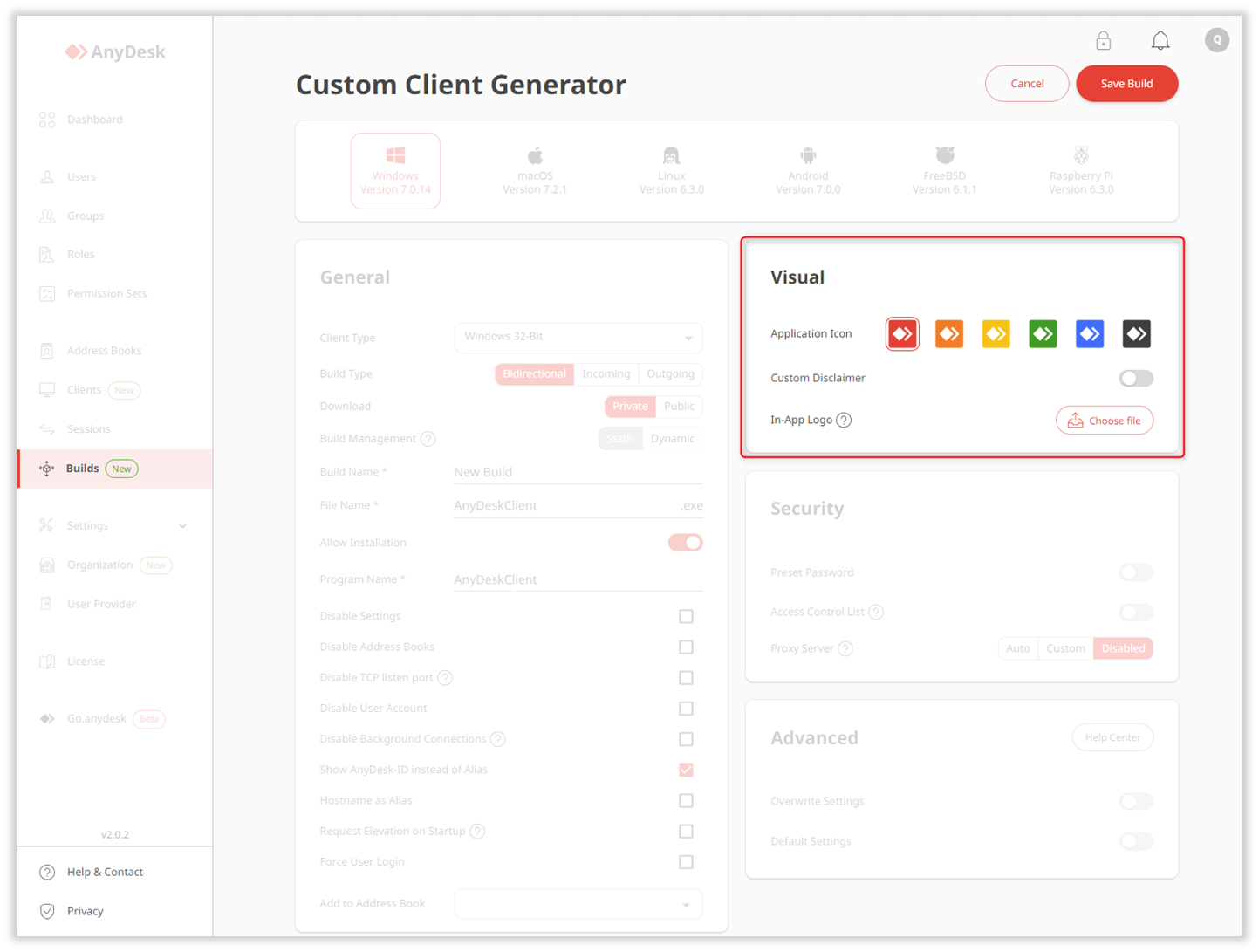Image resolution: width=1259 pixels, height=952 pixels.
Task: Click In-App Logo help question mark
Action: click(x=844, y=420)
